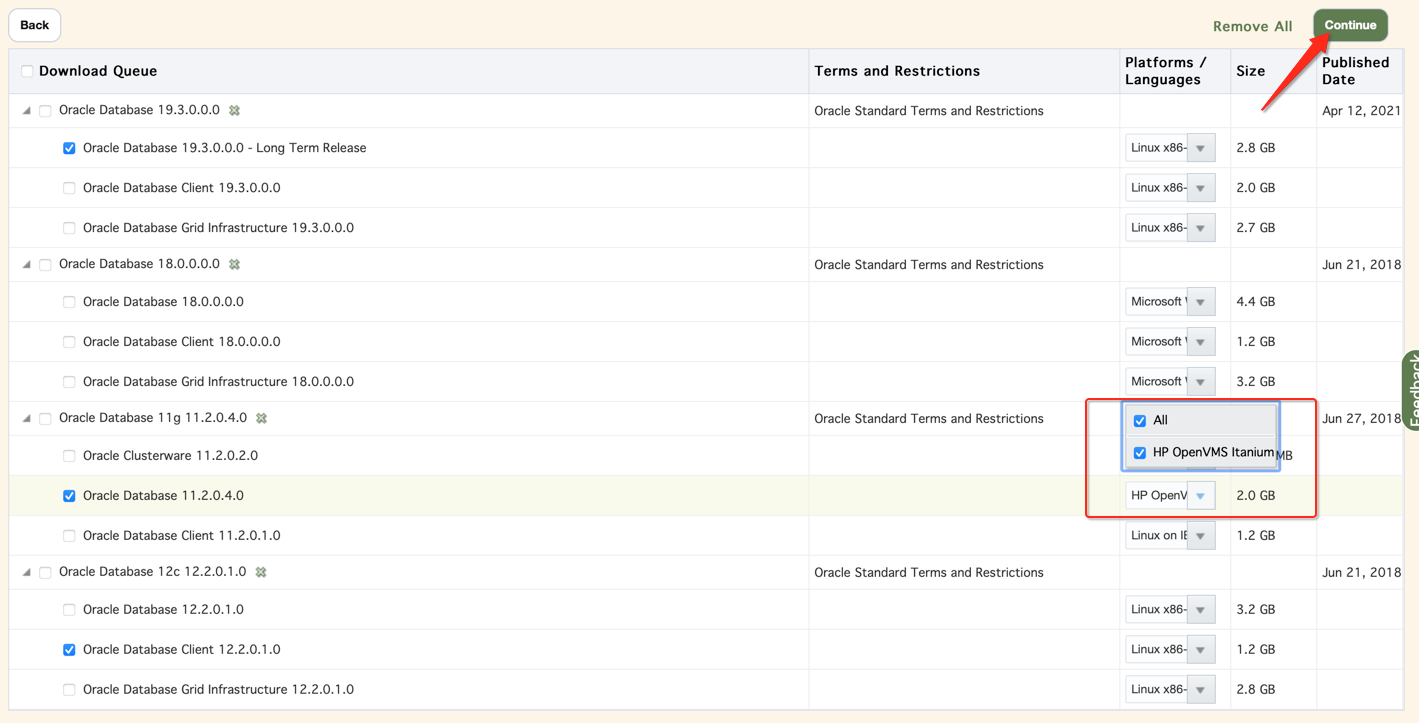The image size is (1419, 723).
Task: Collapse Oracle Database 11g 11.2.0.4.0 group triangle
Action: tap(27, 419)
